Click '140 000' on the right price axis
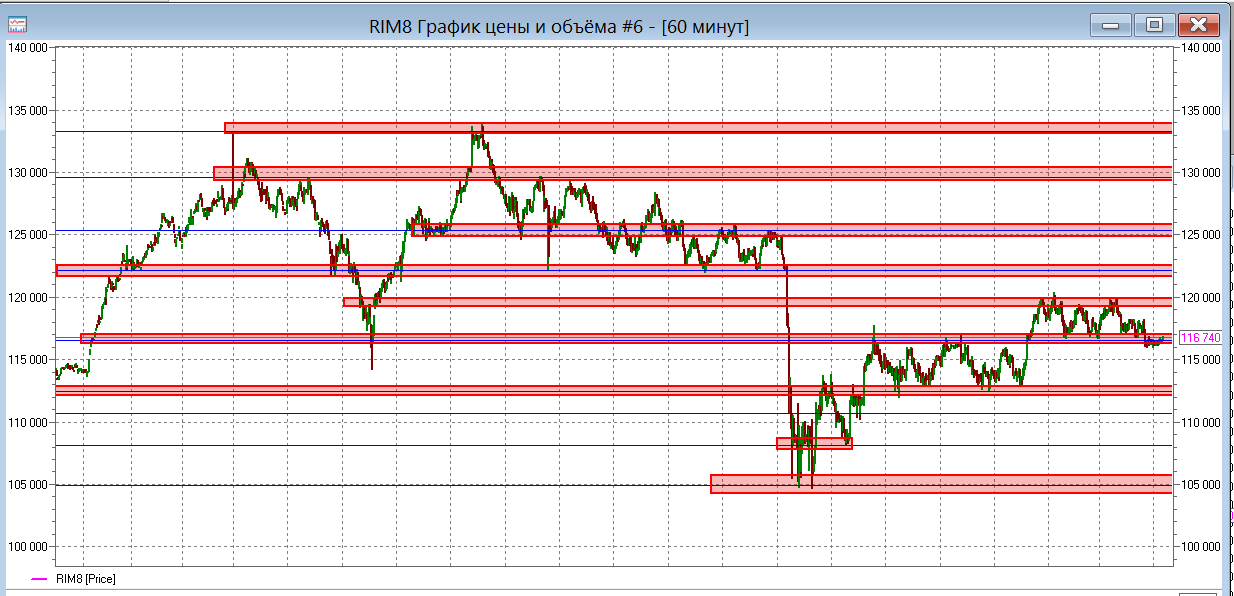The height and width of the screenshot is (596, 1234). coord(1201,47)
